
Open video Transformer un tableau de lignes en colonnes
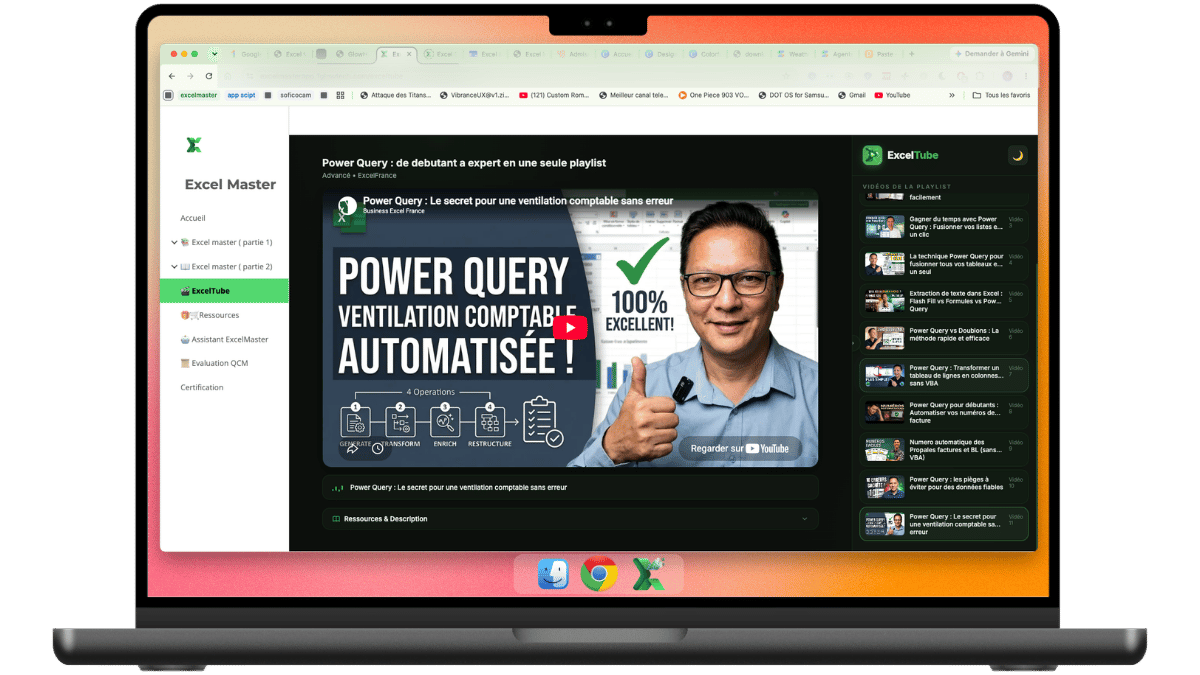(x=943, y=375)
